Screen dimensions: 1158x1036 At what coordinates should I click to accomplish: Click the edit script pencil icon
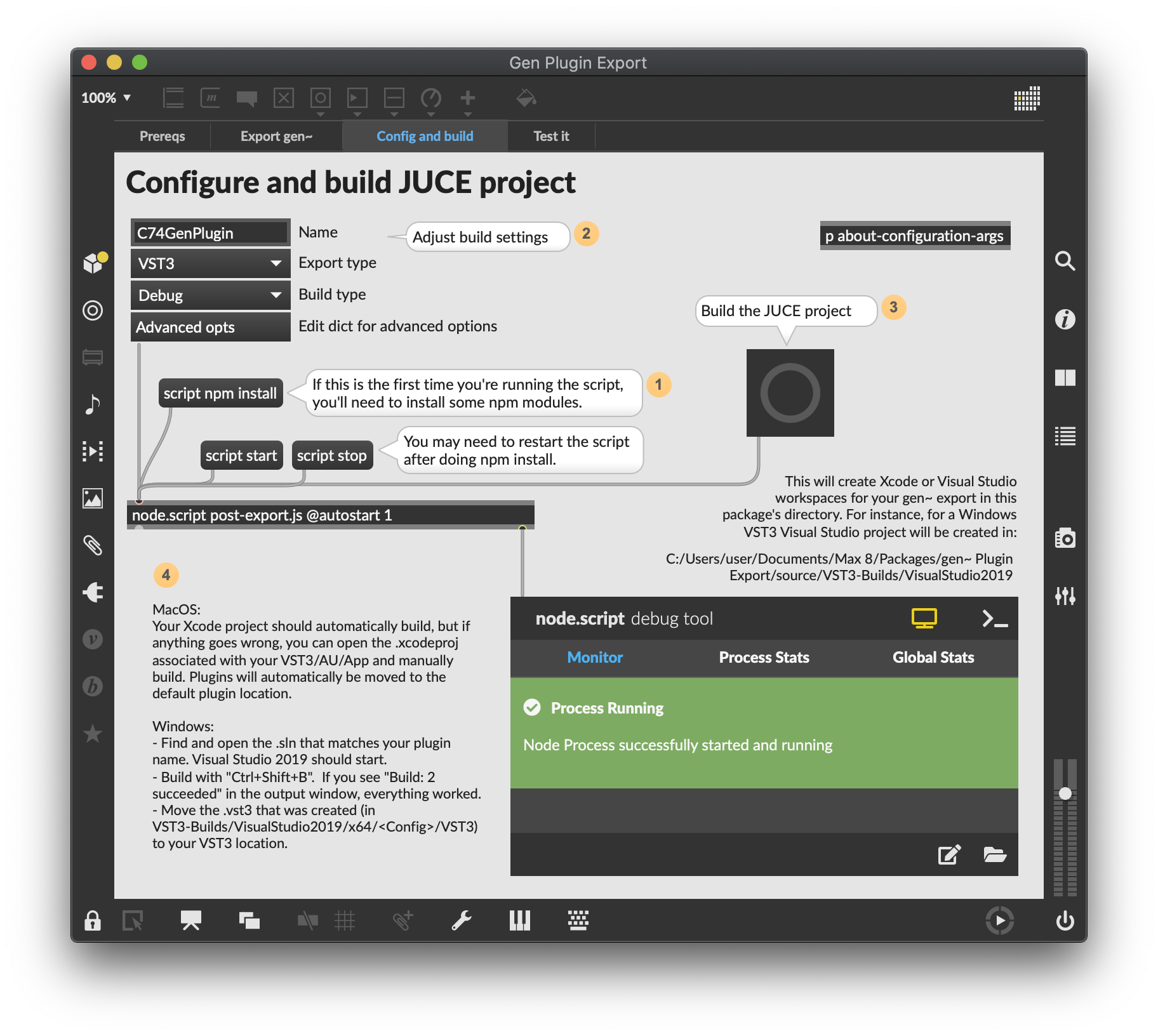click(x=949, y=854)
